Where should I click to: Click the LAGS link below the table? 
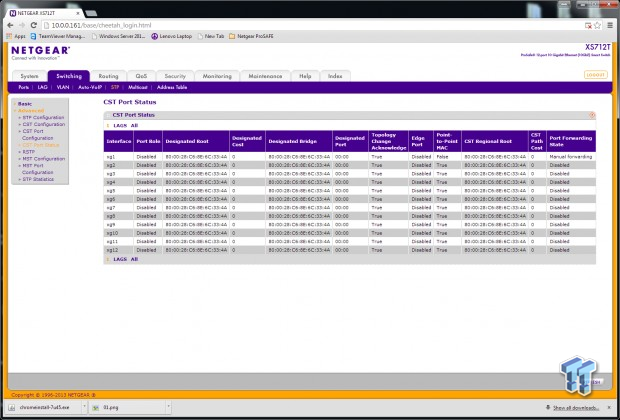click(x=120, y=259)
